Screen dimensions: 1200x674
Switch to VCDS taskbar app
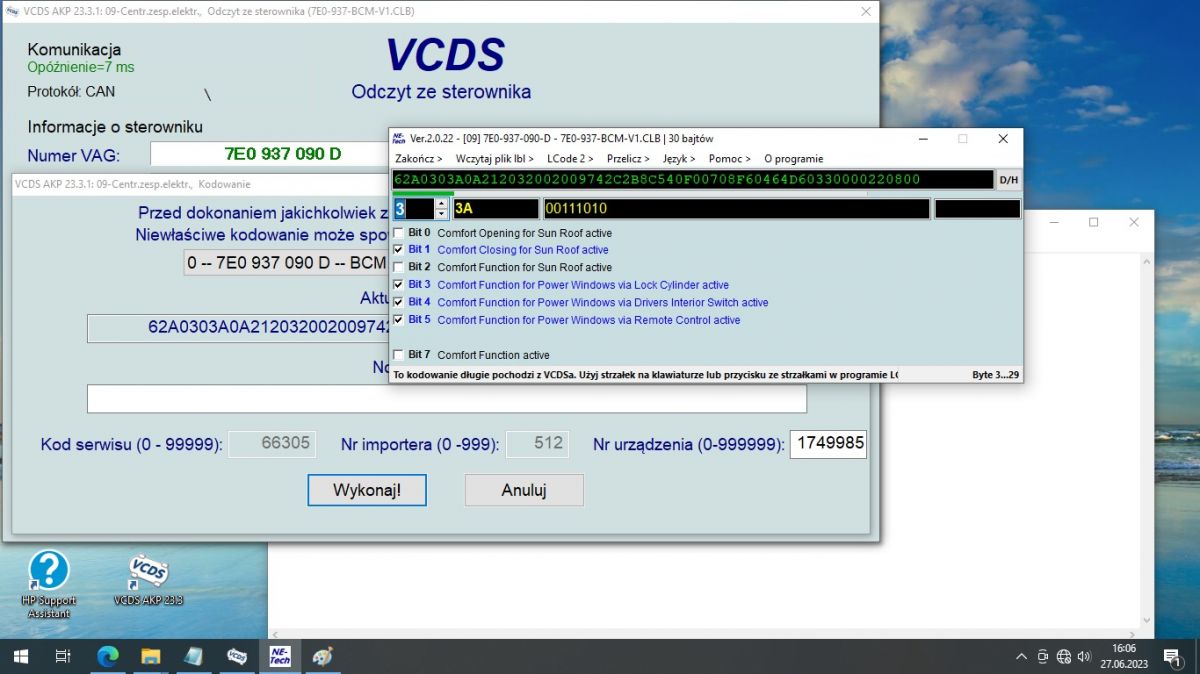(237, 656)
